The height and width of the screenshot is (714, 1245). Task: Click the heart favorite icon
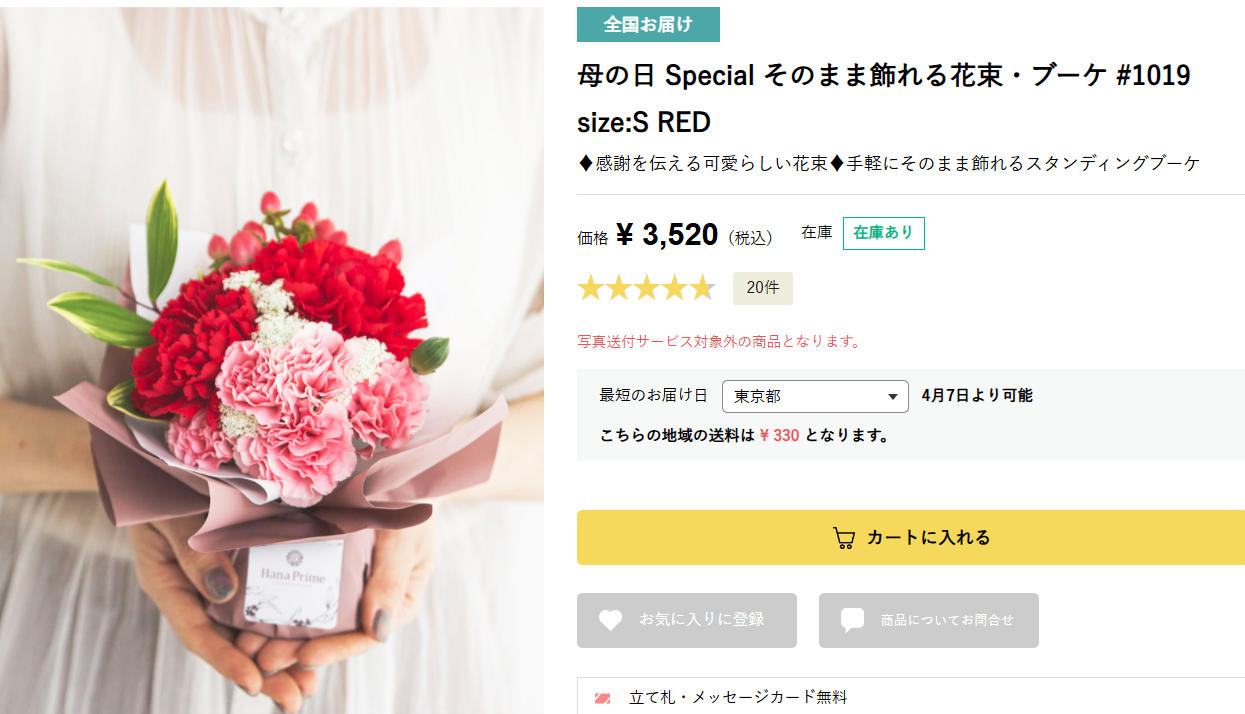pos(611,620)
